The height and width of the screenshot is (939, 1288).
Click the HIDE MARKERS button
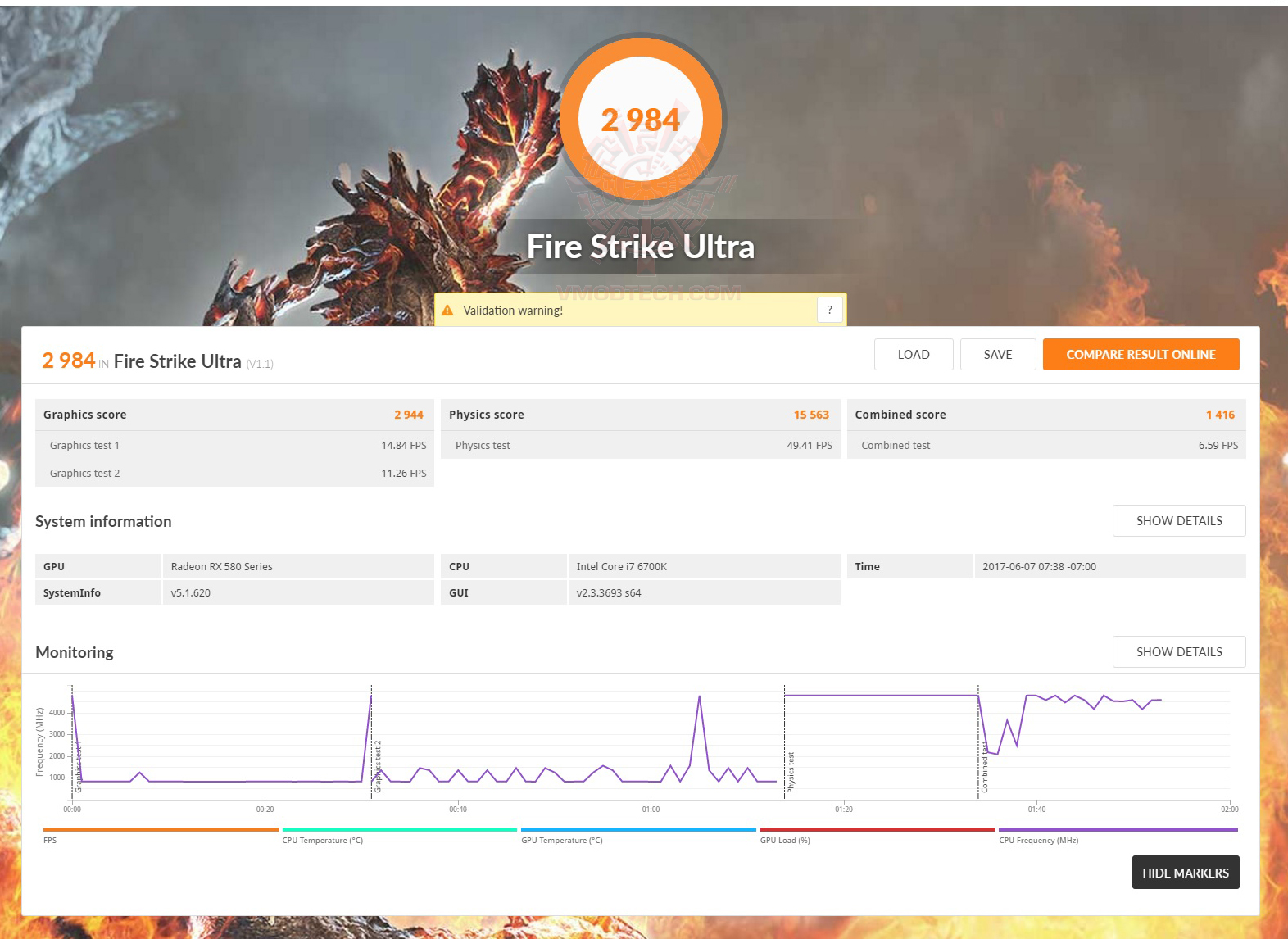point(1186,873)
